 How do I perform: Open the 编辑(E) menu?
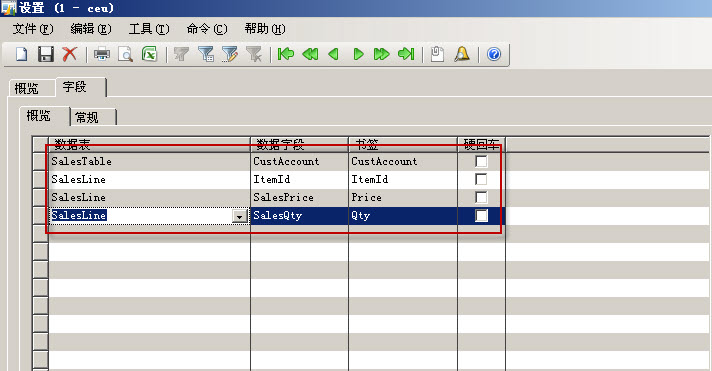tap(91, 29)
